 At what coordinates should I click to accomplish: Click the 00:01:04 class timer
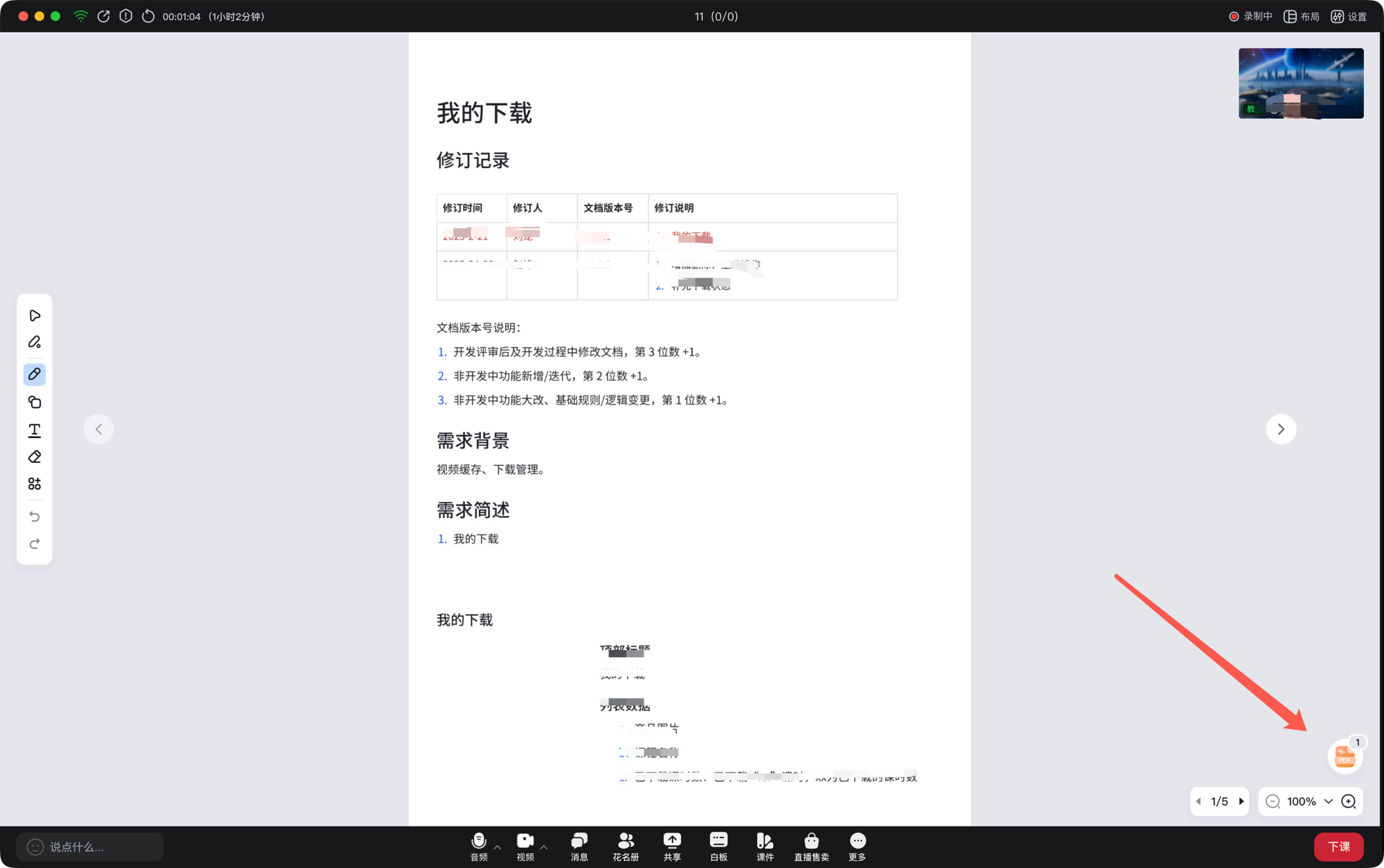coord(181,17)
